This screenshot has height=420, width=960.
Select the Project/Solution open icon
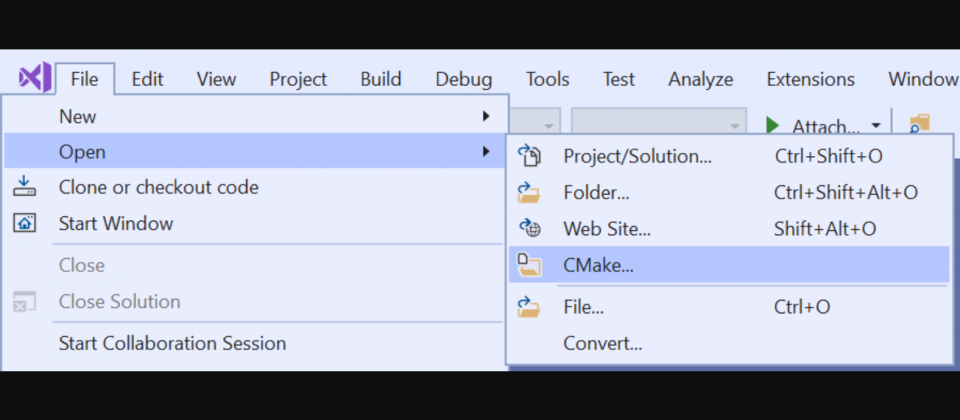[x=530, y=156]
